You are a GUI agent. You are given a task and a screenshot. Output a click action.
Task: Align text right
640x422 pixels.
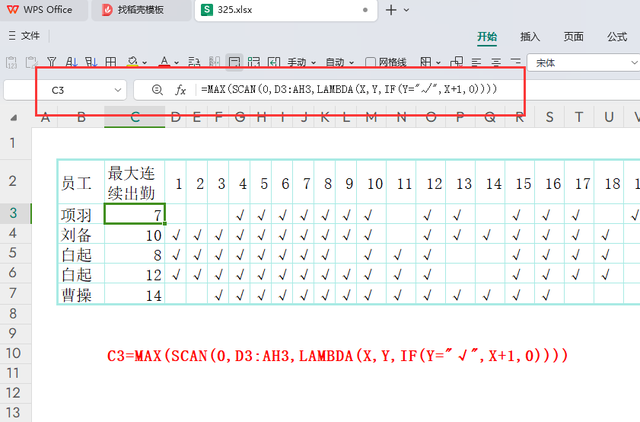tap(516, 62)
